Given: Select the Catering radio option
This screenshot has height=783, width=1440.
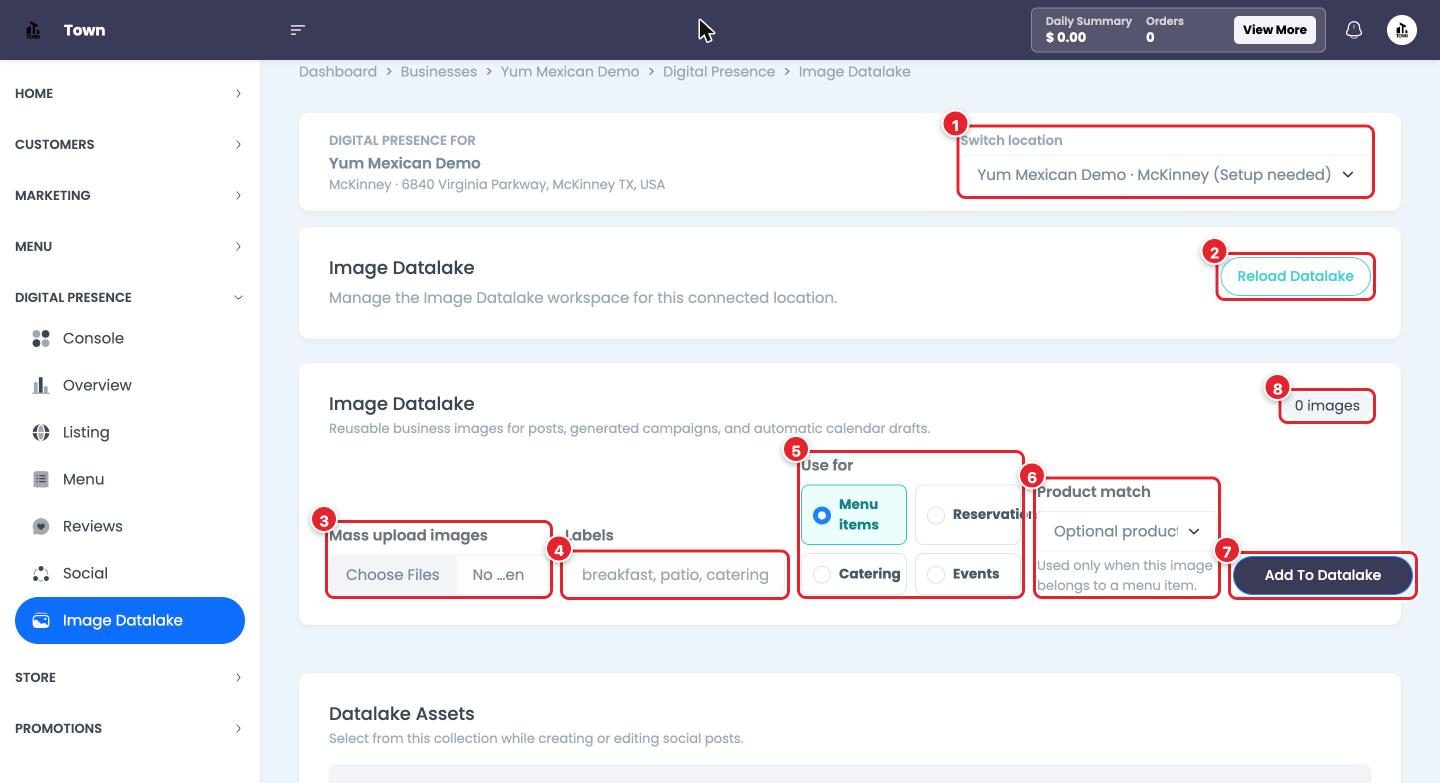Looking at the screenshot, I should coord(822,575).
